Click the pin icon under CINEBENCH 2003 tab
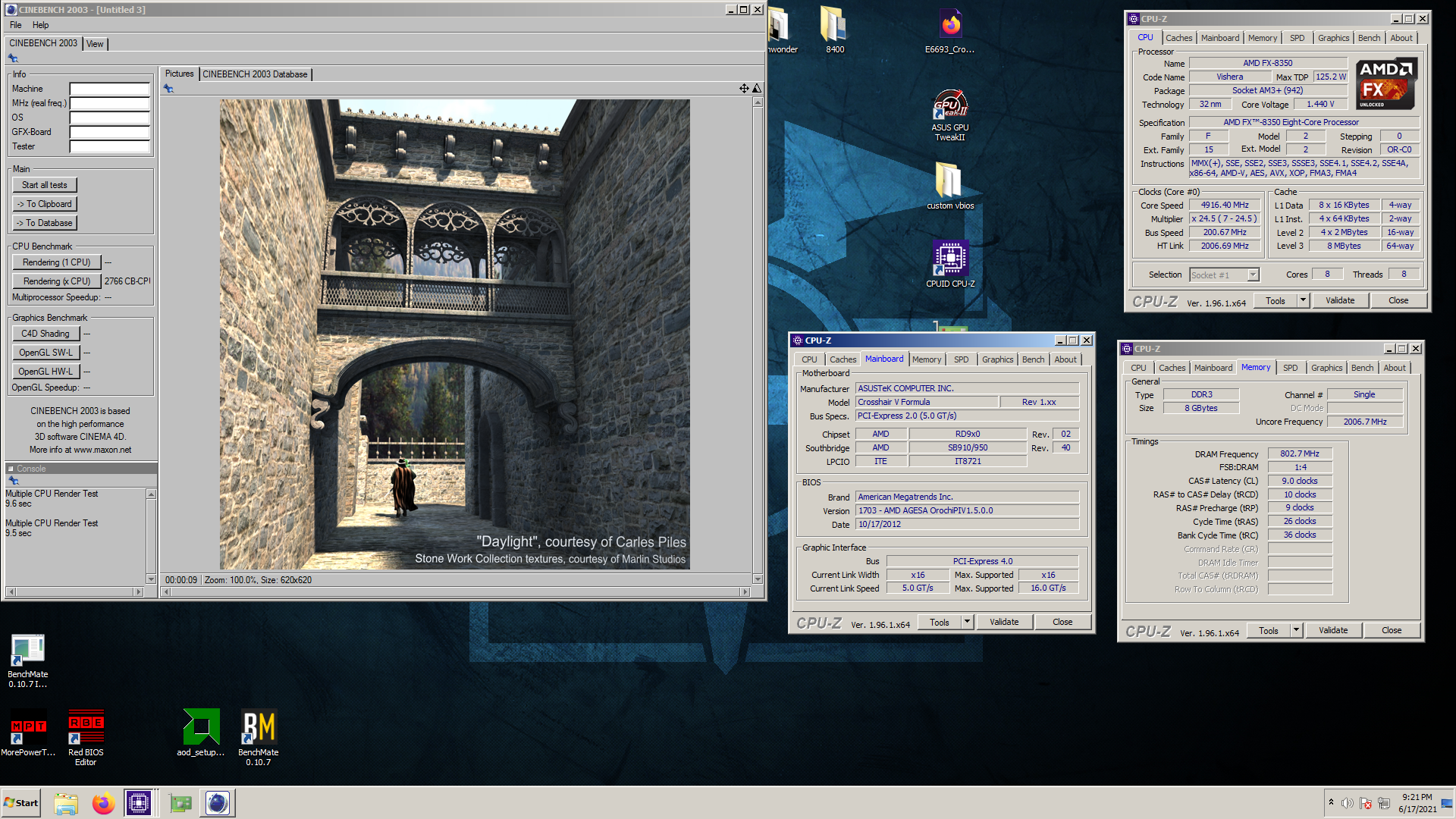The width and height of the screenshot is (1456, 819). click(x=13, y=58)
